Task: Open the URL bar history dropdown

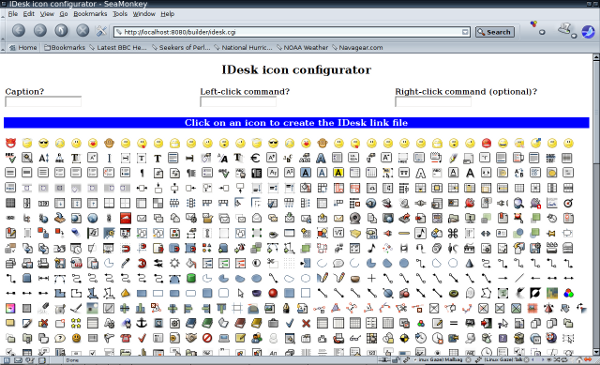Action: tap(465, 32)
